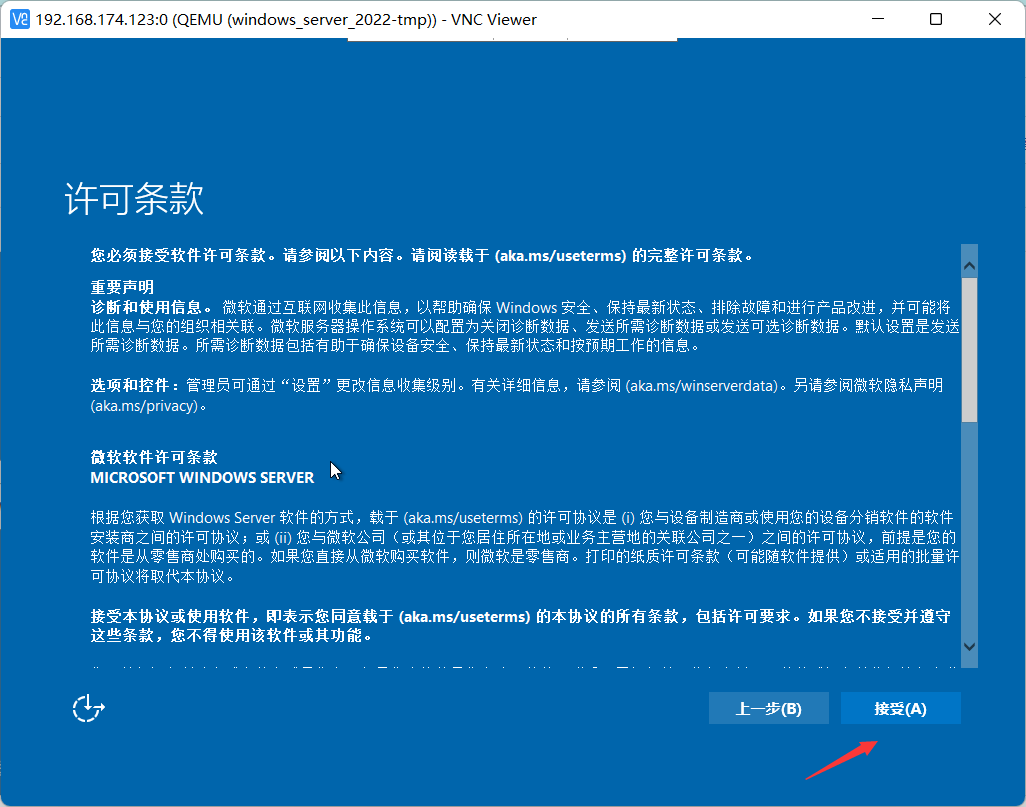Click the 许可条款 page heading
This screenshot has height=807, width=1026.
pyautogui.click(x=134, y=198)
